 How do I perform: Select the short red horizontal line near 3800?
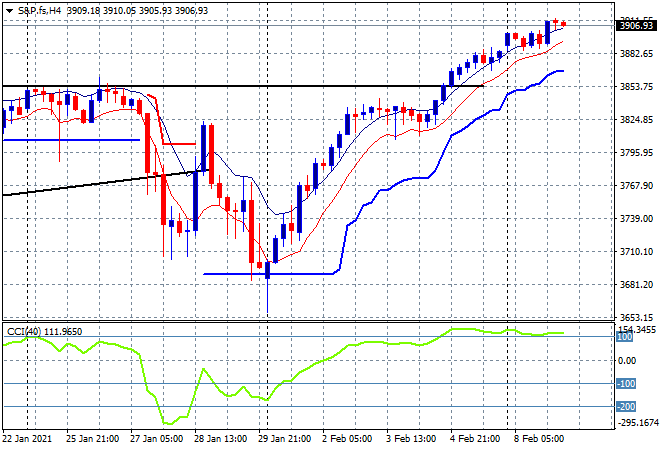(x=179, y=144)
